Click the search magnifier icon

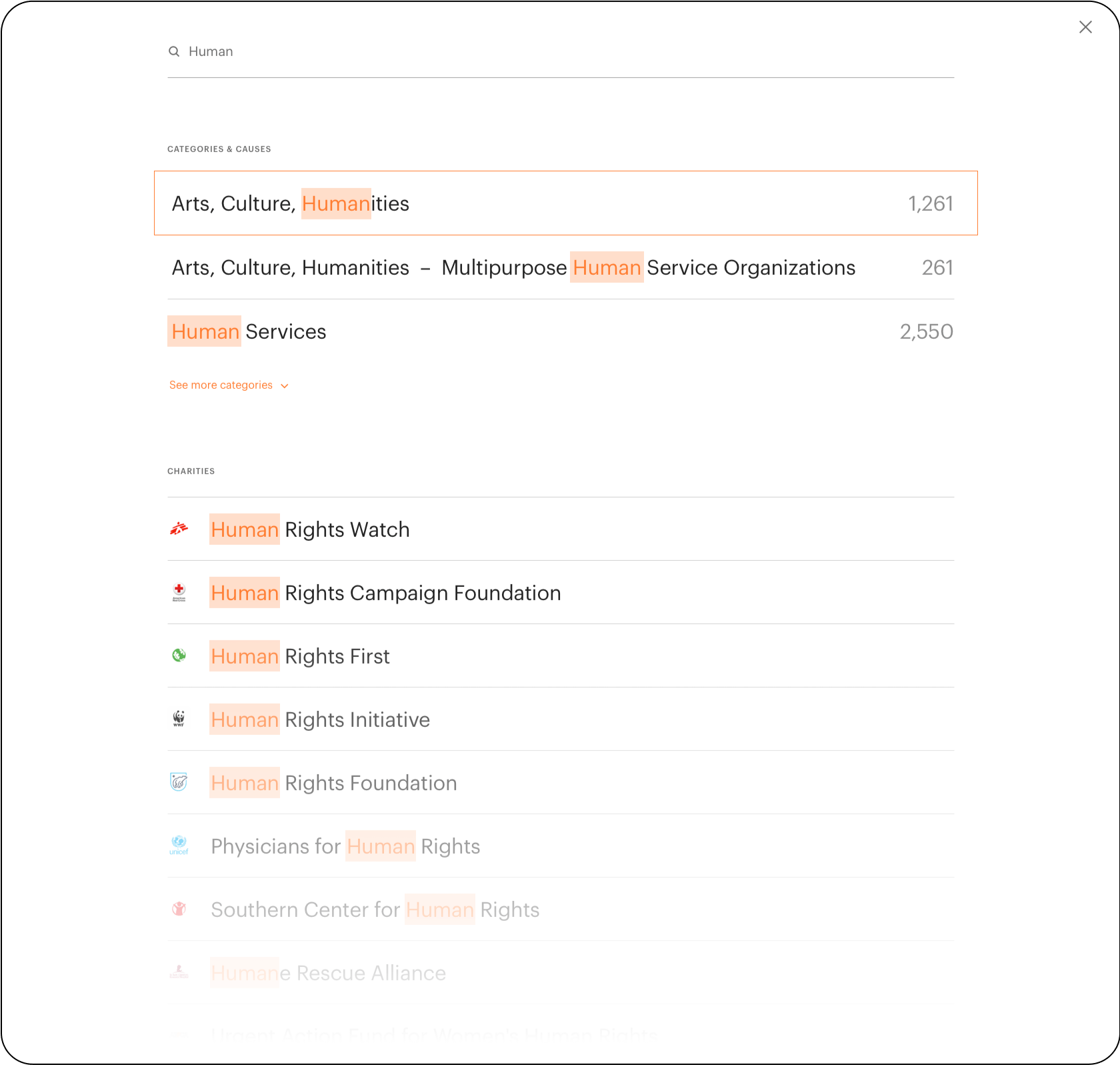point(174,51)
